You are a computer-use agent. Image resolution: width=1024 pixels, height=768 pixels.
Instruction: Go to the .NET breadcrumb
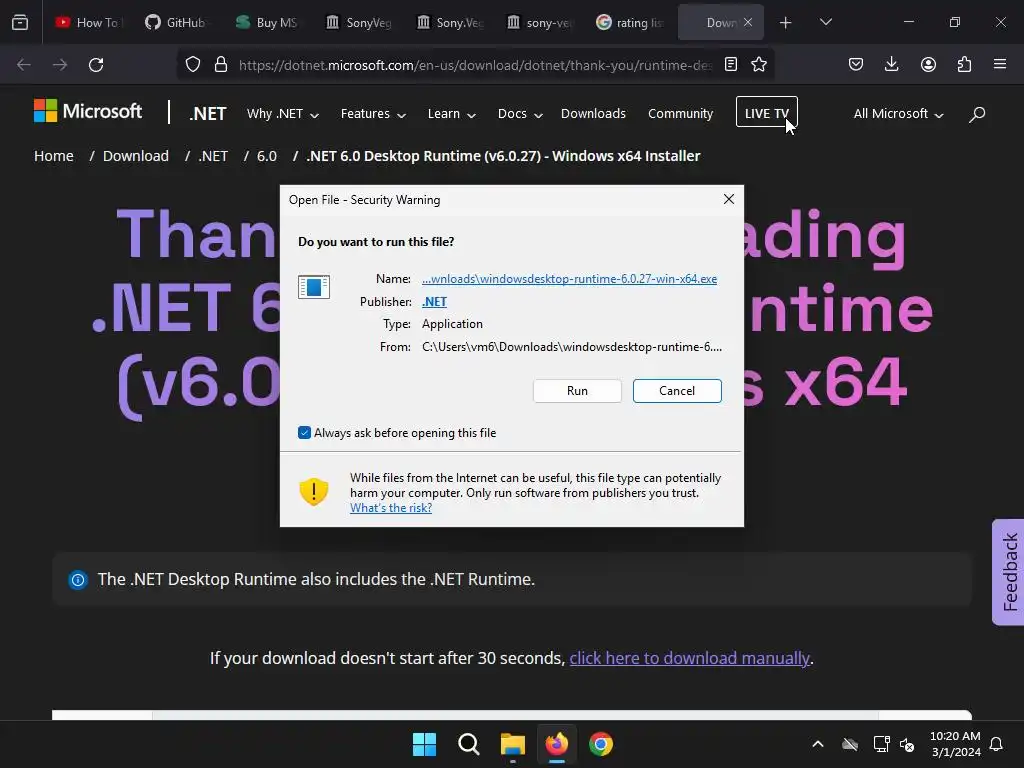click(x=213, y=156)
